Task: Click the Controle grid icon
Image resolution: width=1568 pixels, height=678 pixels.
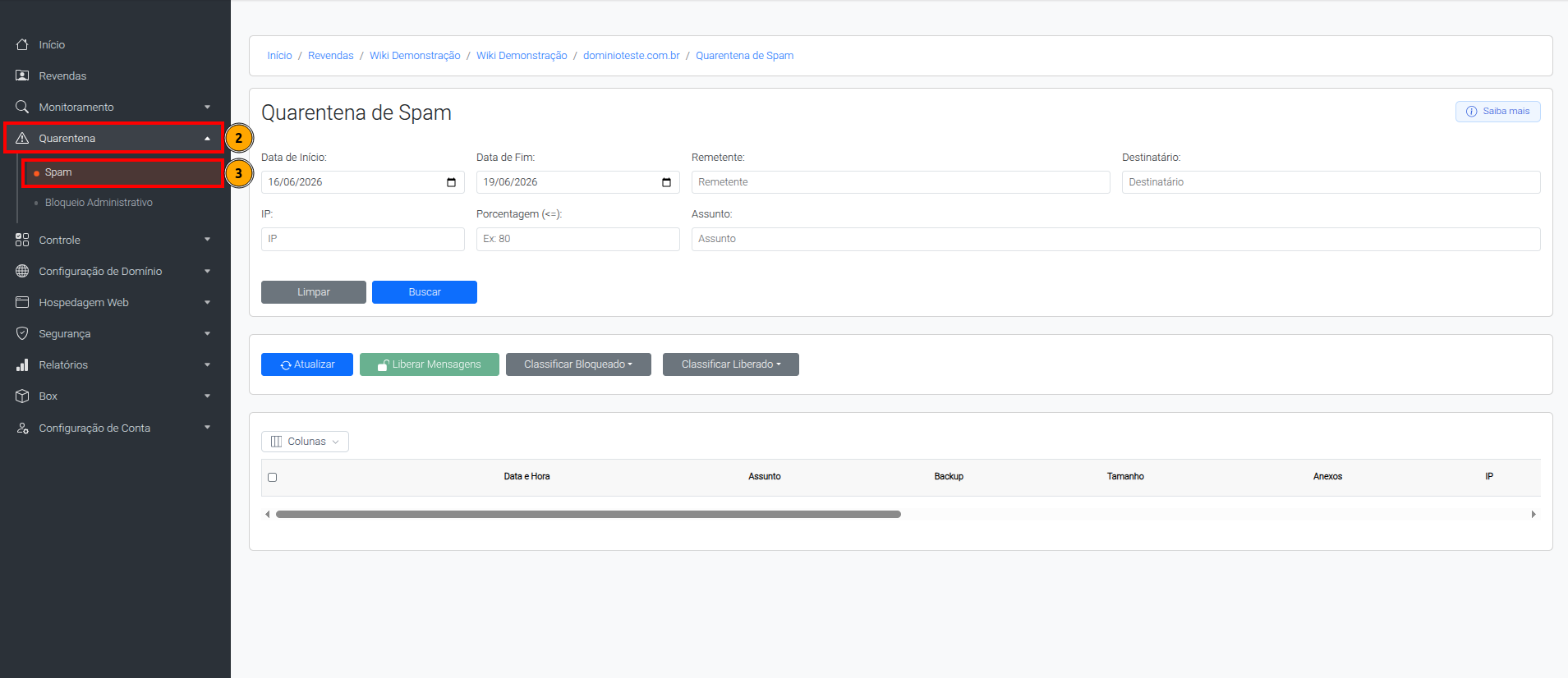Action: coord(22,240)
